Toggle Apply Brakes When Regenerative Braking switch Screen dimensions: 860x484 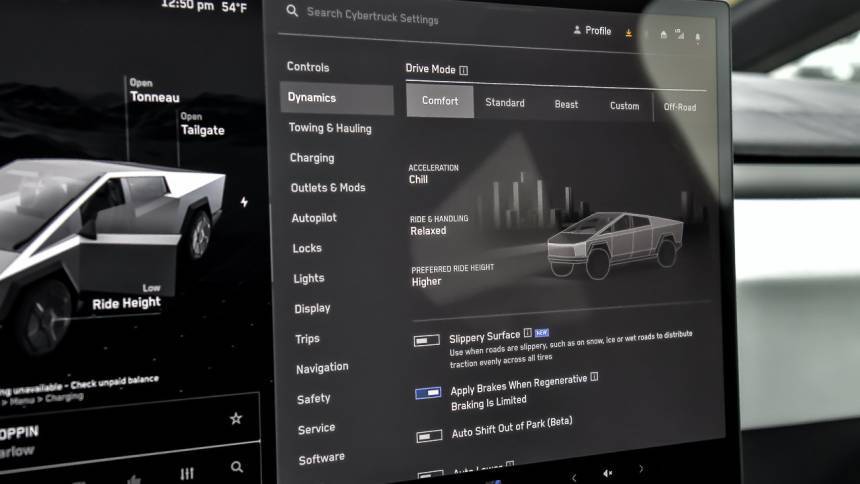click(428, 393)
